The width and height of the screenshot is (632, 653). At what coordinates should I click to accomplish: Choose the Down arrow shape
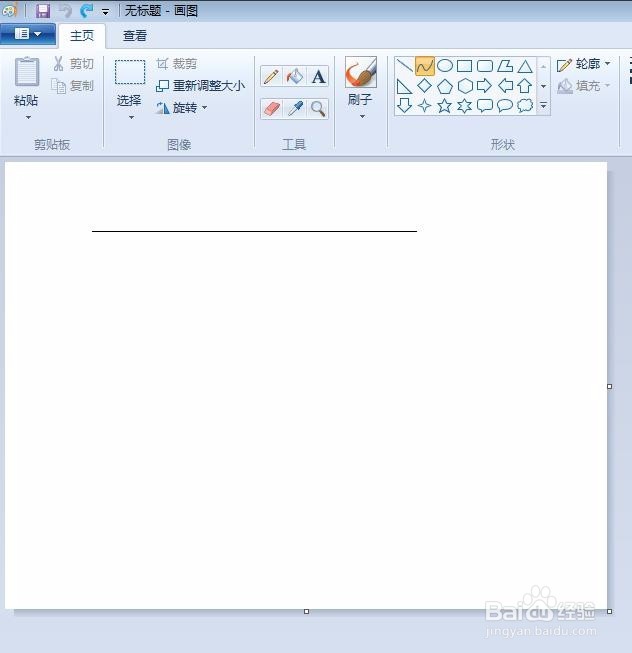pos(404,105)
